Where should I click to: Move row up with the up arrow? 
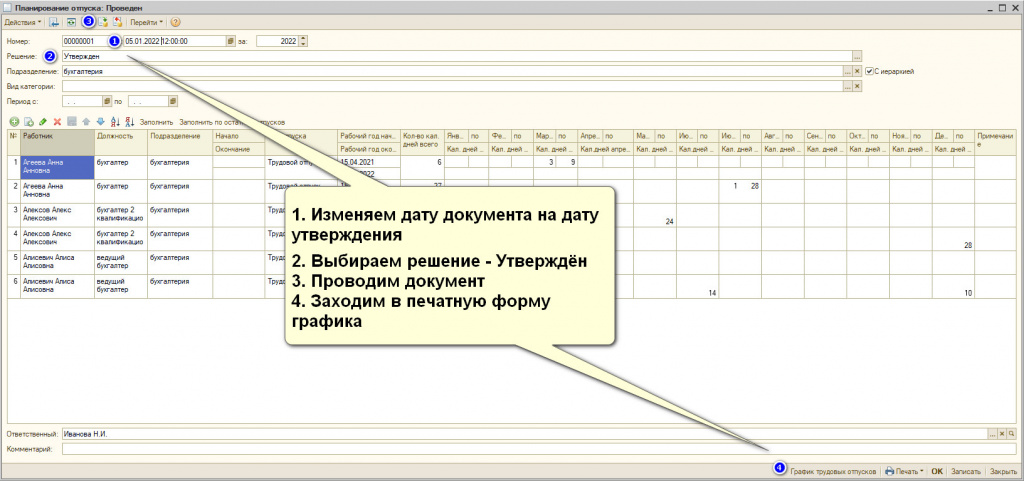(x=86, y=121)
